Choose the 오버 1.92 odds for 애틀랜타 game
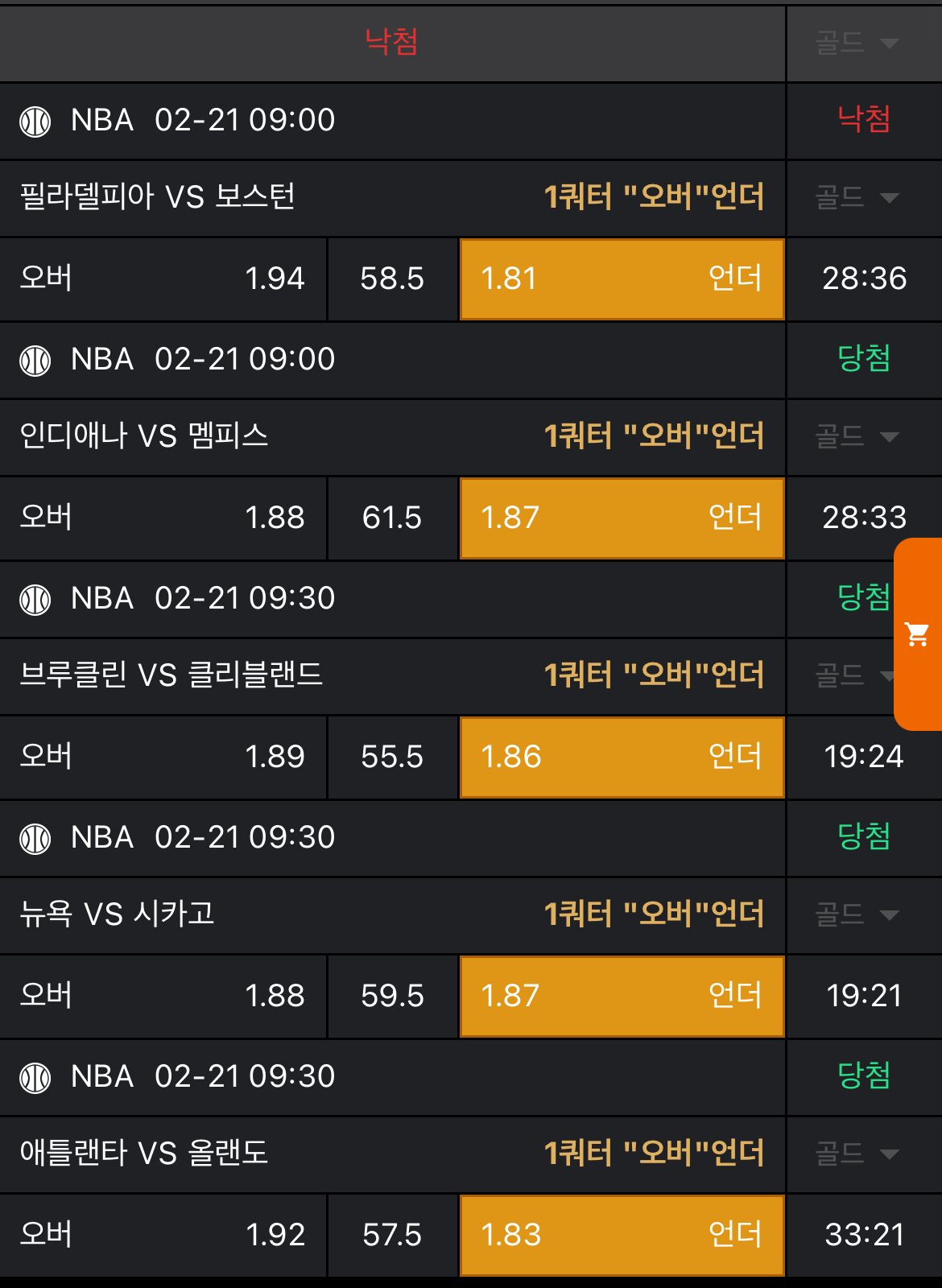 [163, 1235]
